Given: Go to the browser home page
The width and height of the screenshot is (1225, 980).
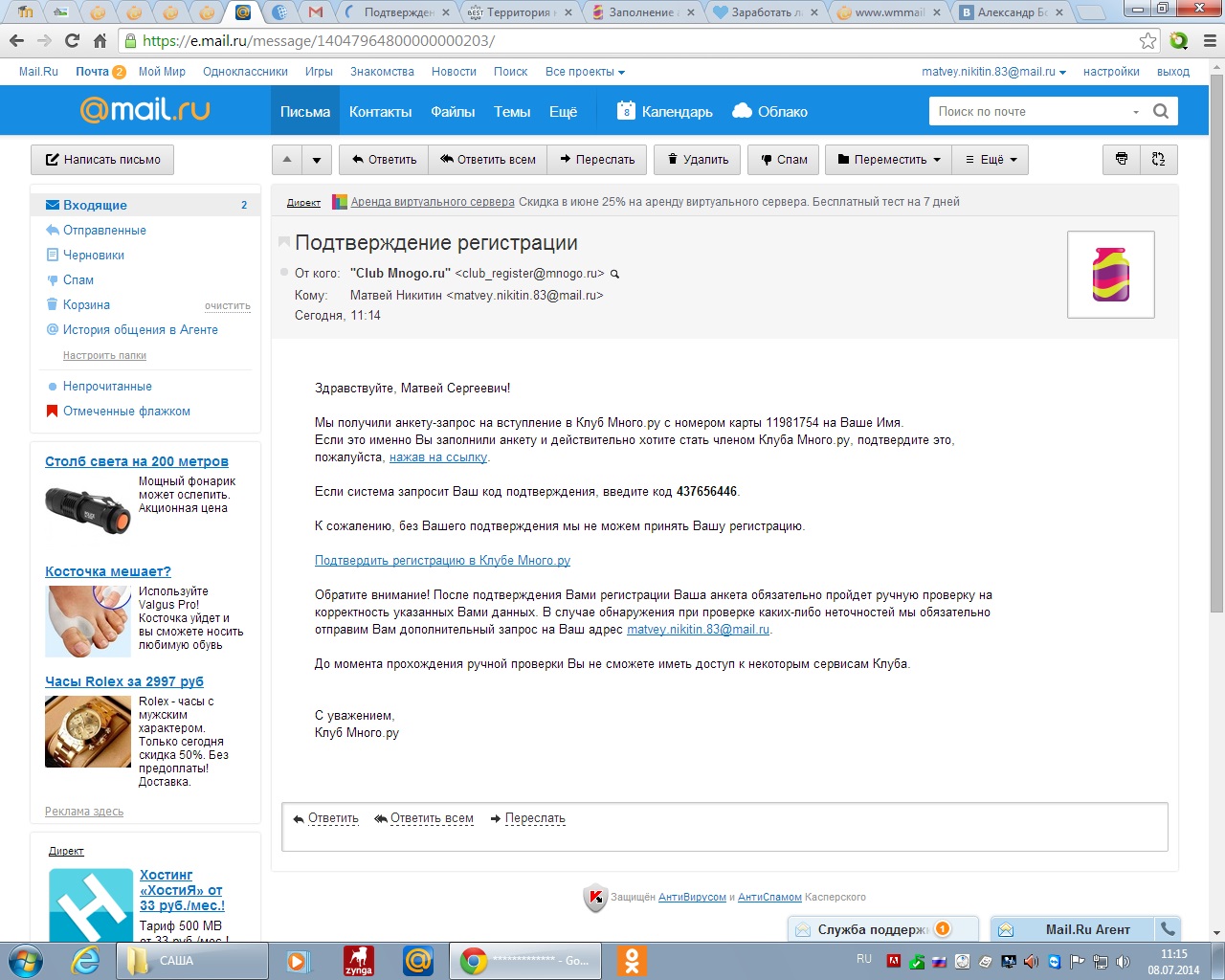Looking at the screenshot, I should [x=100, y=40].
